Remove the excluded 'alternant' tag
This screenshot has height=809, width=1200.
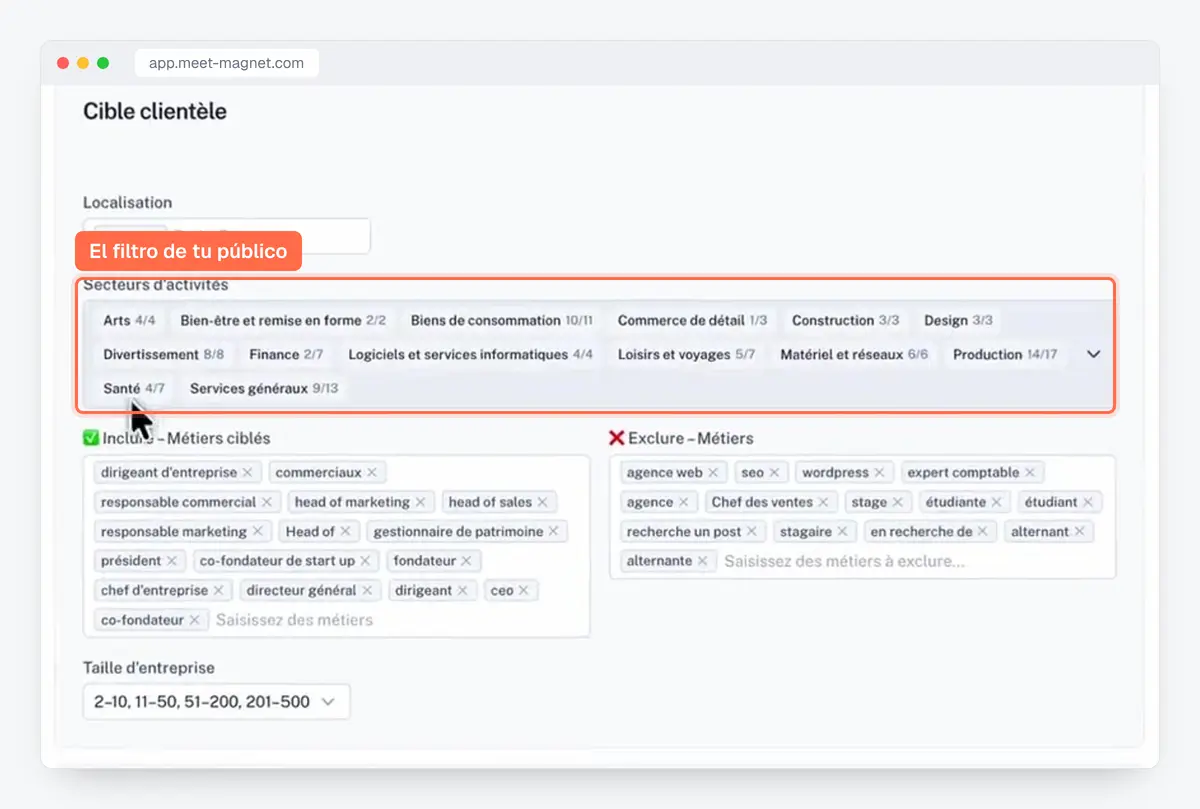click(1079, 531)
